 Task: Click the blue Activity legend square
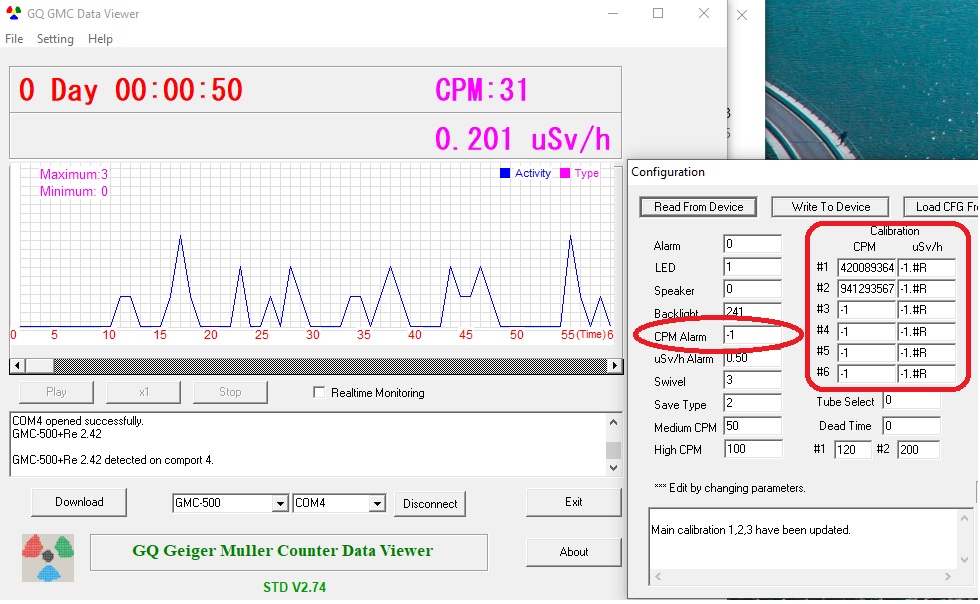(505, 173)
